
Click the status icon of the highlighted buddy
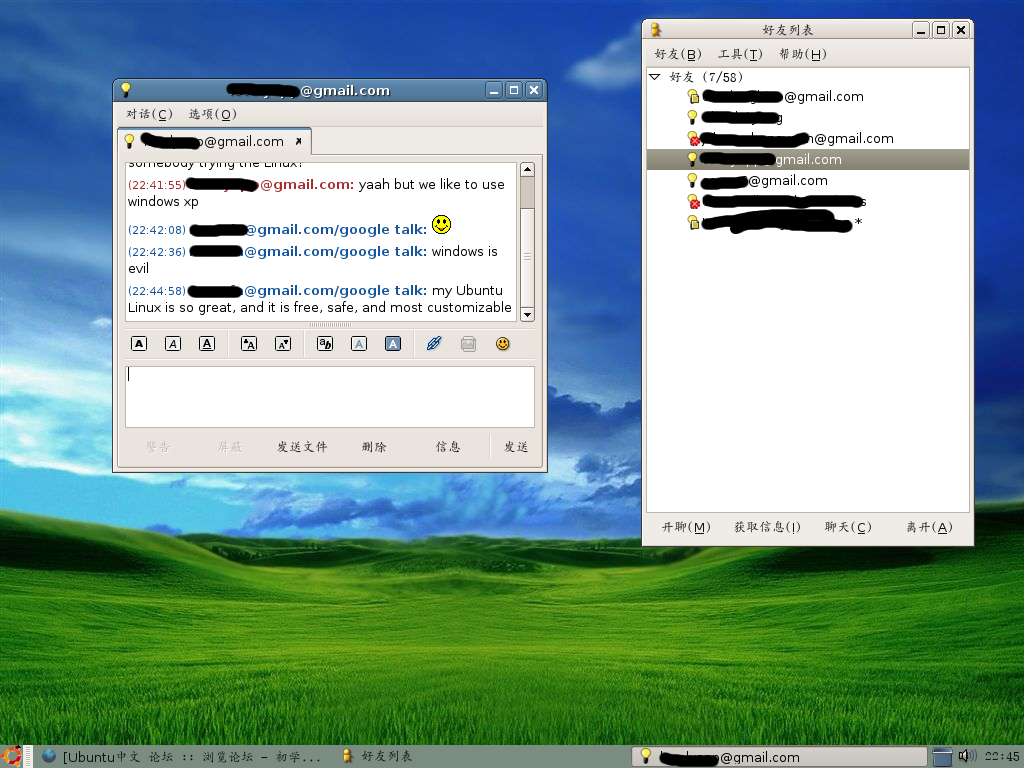692,159
